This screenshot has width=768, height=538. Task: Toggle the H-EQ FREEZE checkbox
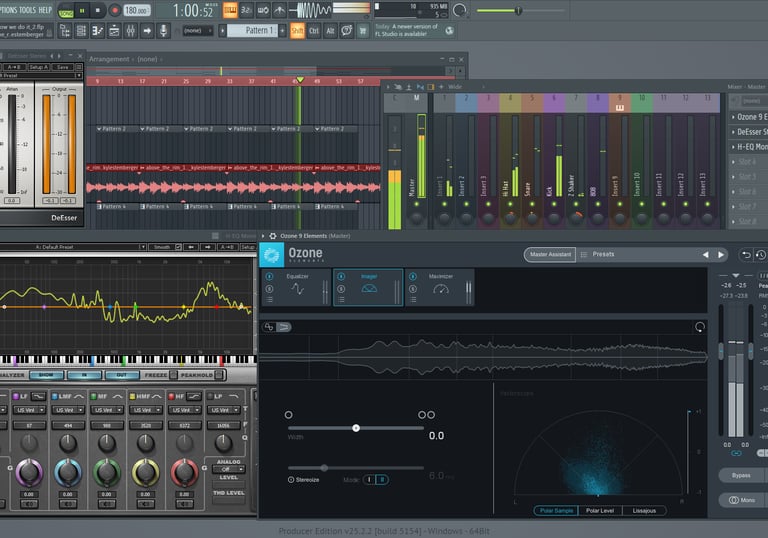(x=173, y=375)
